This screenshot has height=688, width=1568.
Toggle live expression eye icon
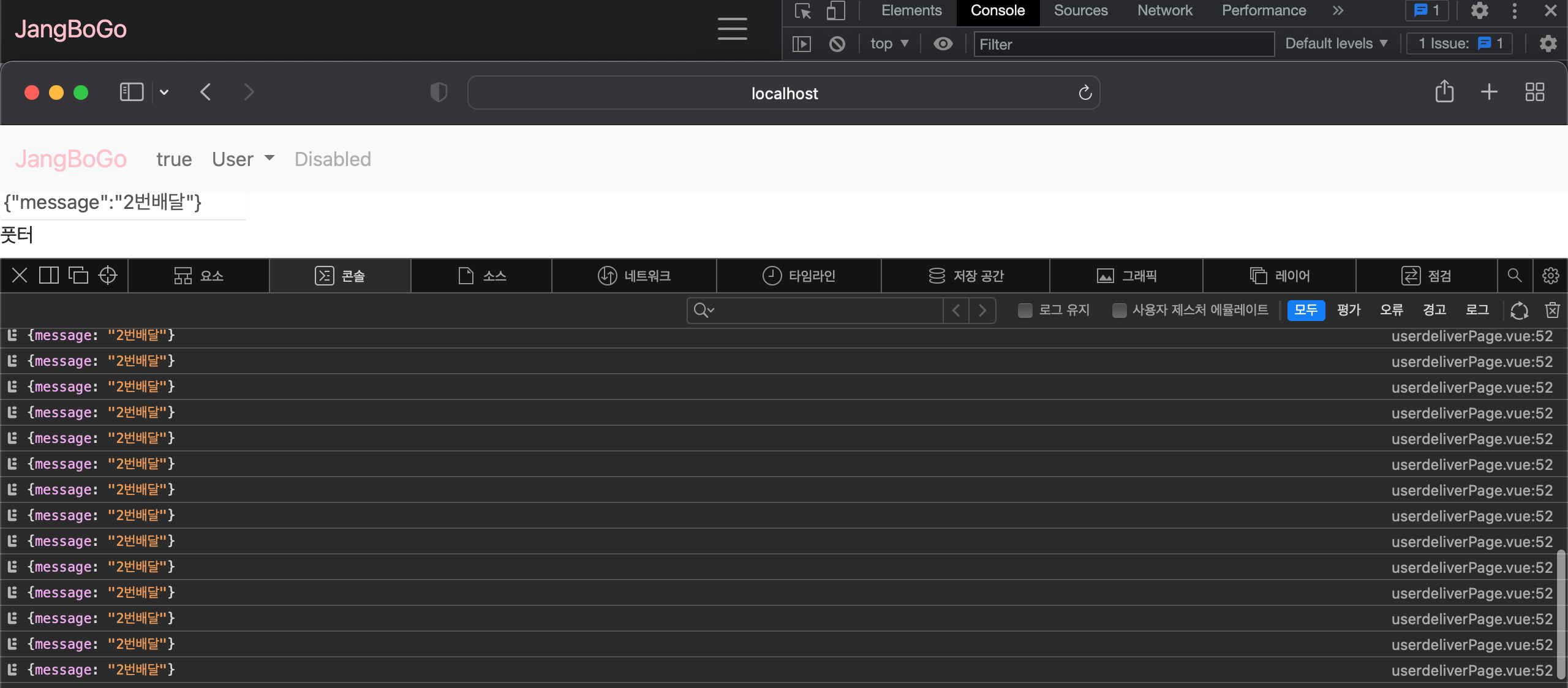(x=943, y=44)
